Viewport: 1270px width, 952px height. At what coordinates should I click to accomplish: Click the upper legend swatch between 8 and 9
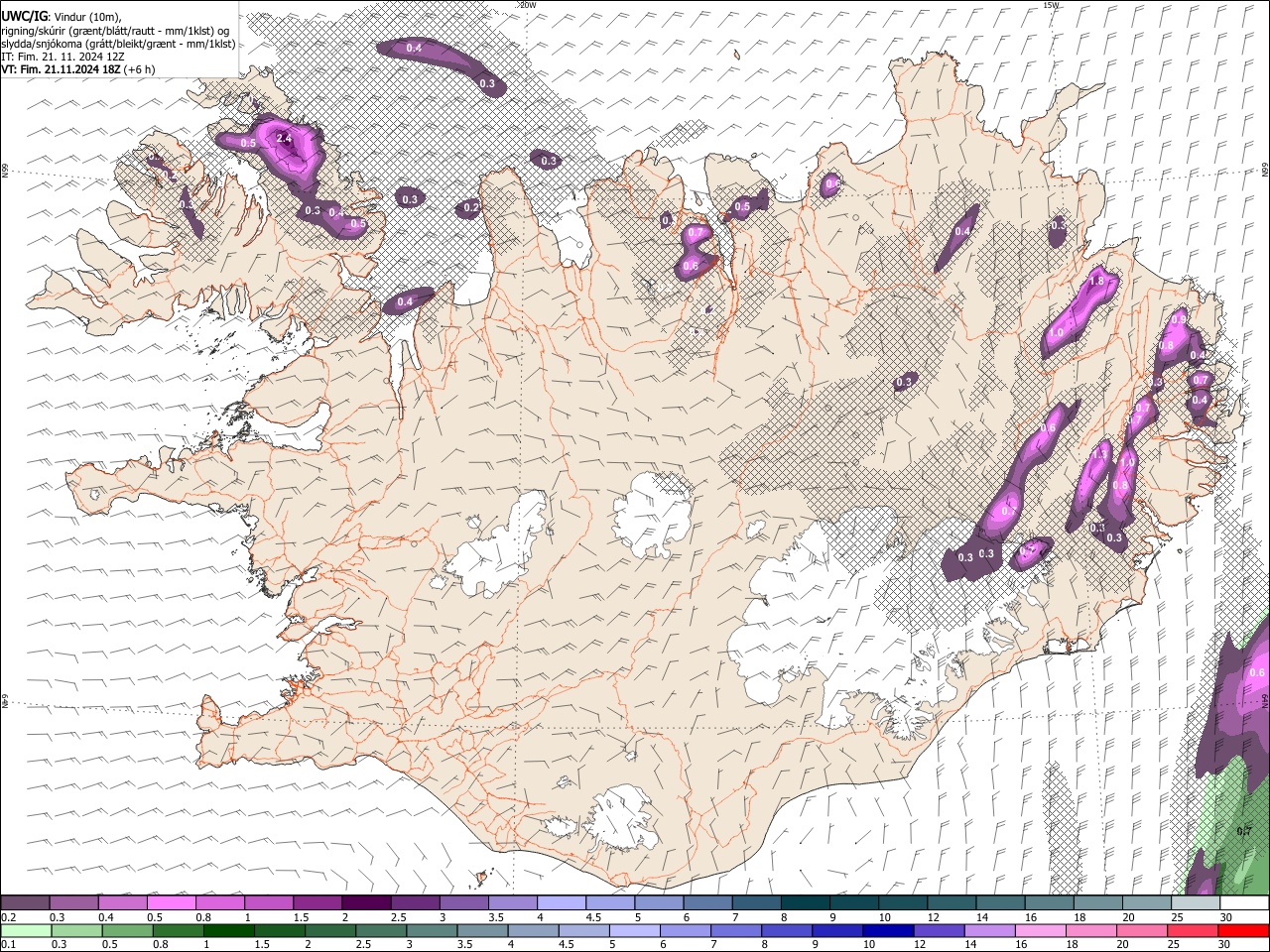coord(806,903)
